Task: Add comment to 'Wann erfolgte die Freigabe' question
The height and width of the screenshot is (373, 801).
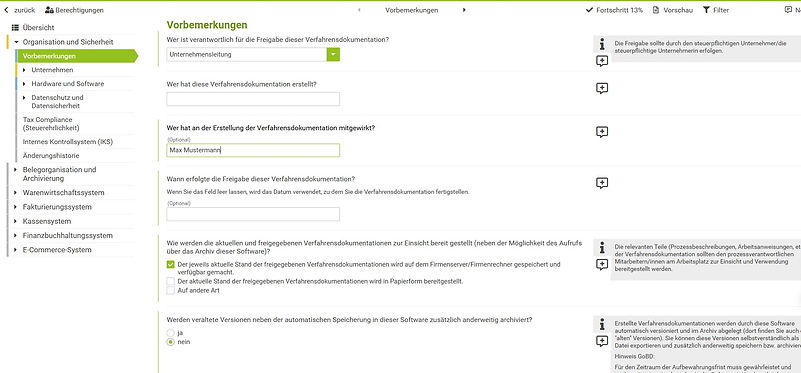Action: click(602, 183)
